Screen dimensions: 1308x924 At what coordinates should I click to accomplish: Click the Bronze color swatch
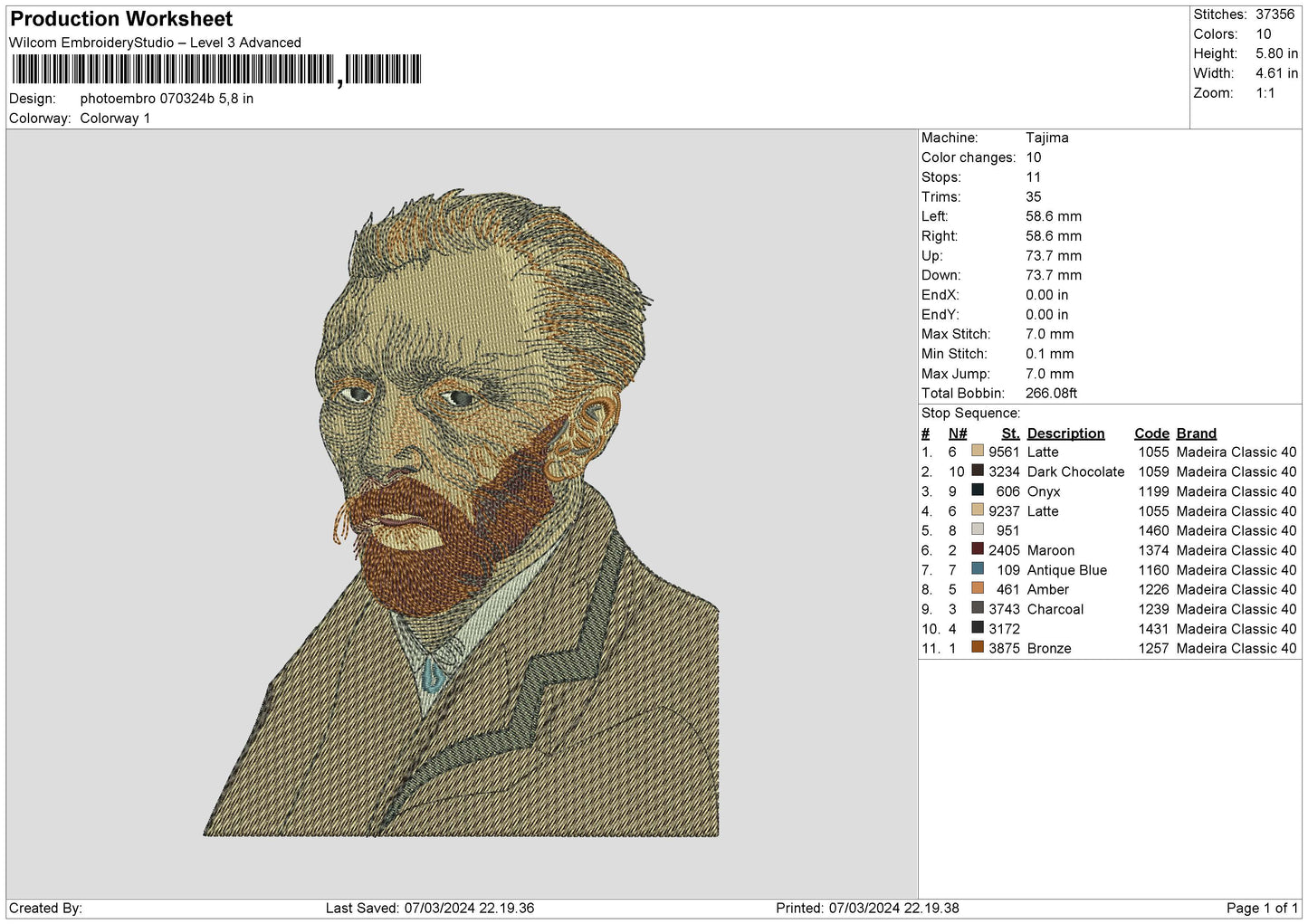pyautogui.click(x=978, y=647)
